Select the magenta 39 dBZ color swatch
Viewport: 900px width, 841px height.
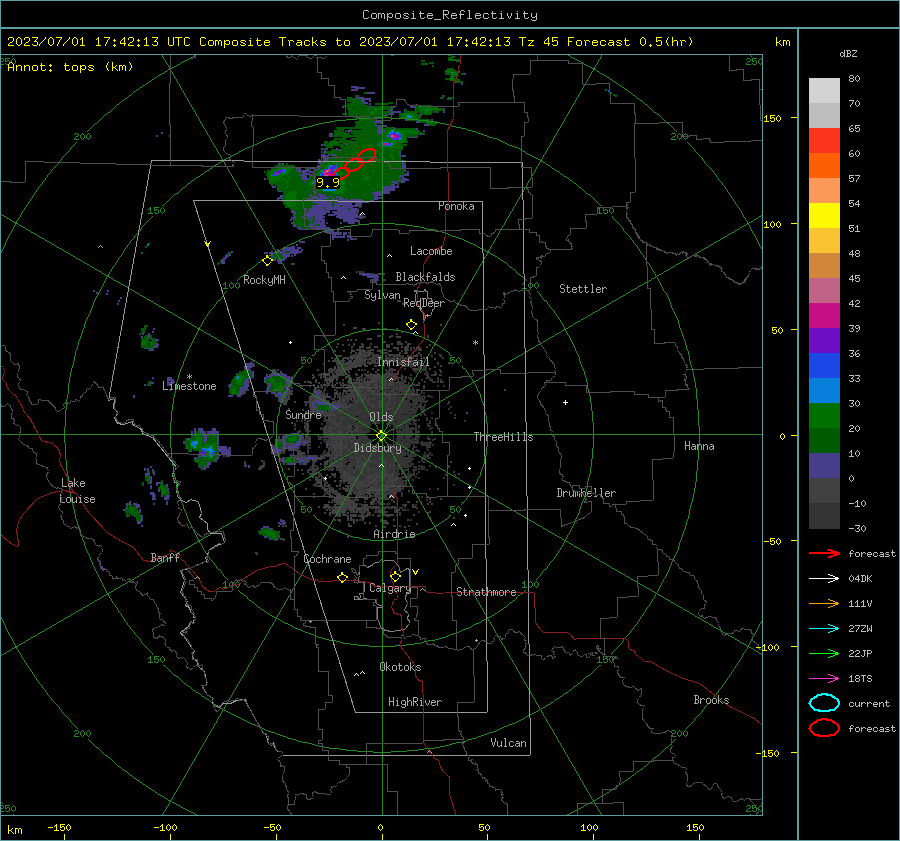pyautogui.click(x=824, y=316)
